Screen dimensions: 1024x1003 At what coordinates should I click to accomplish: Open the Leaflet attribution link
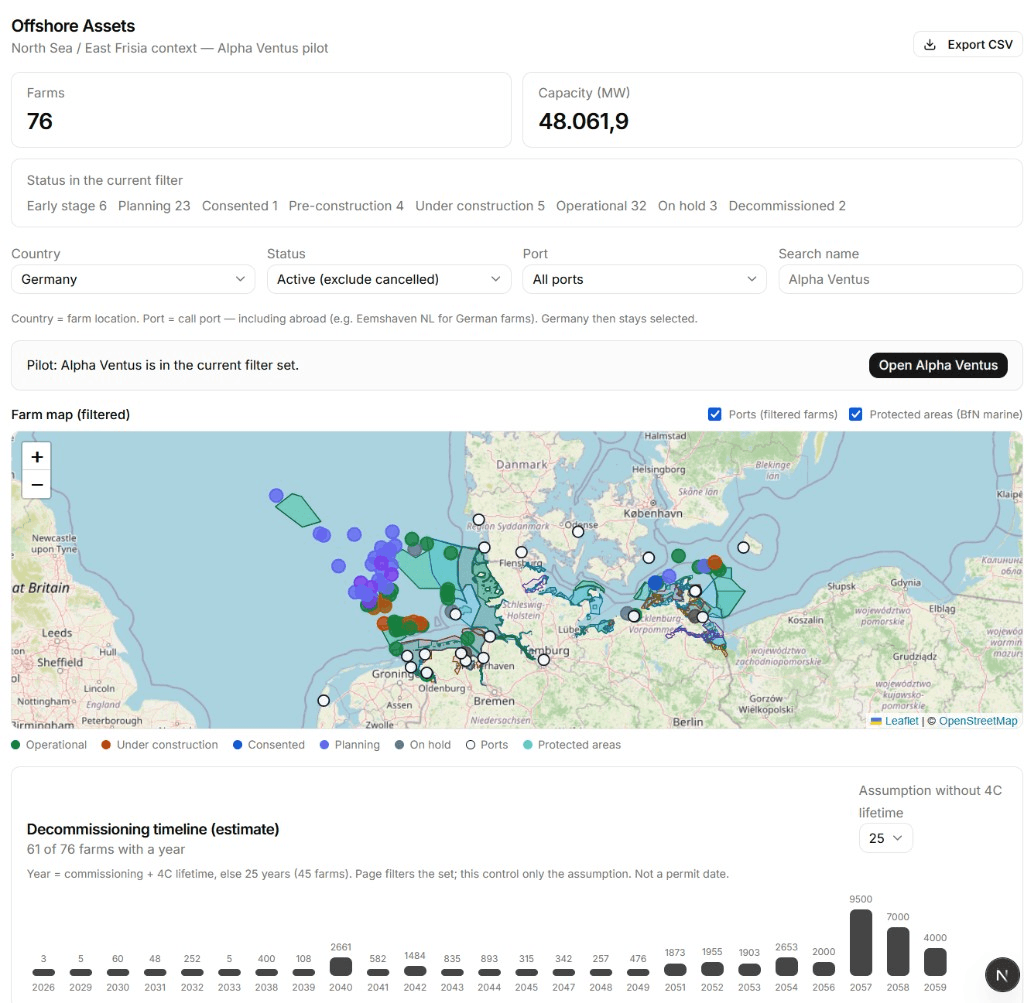pyautogui.click(x=901, y=721)
